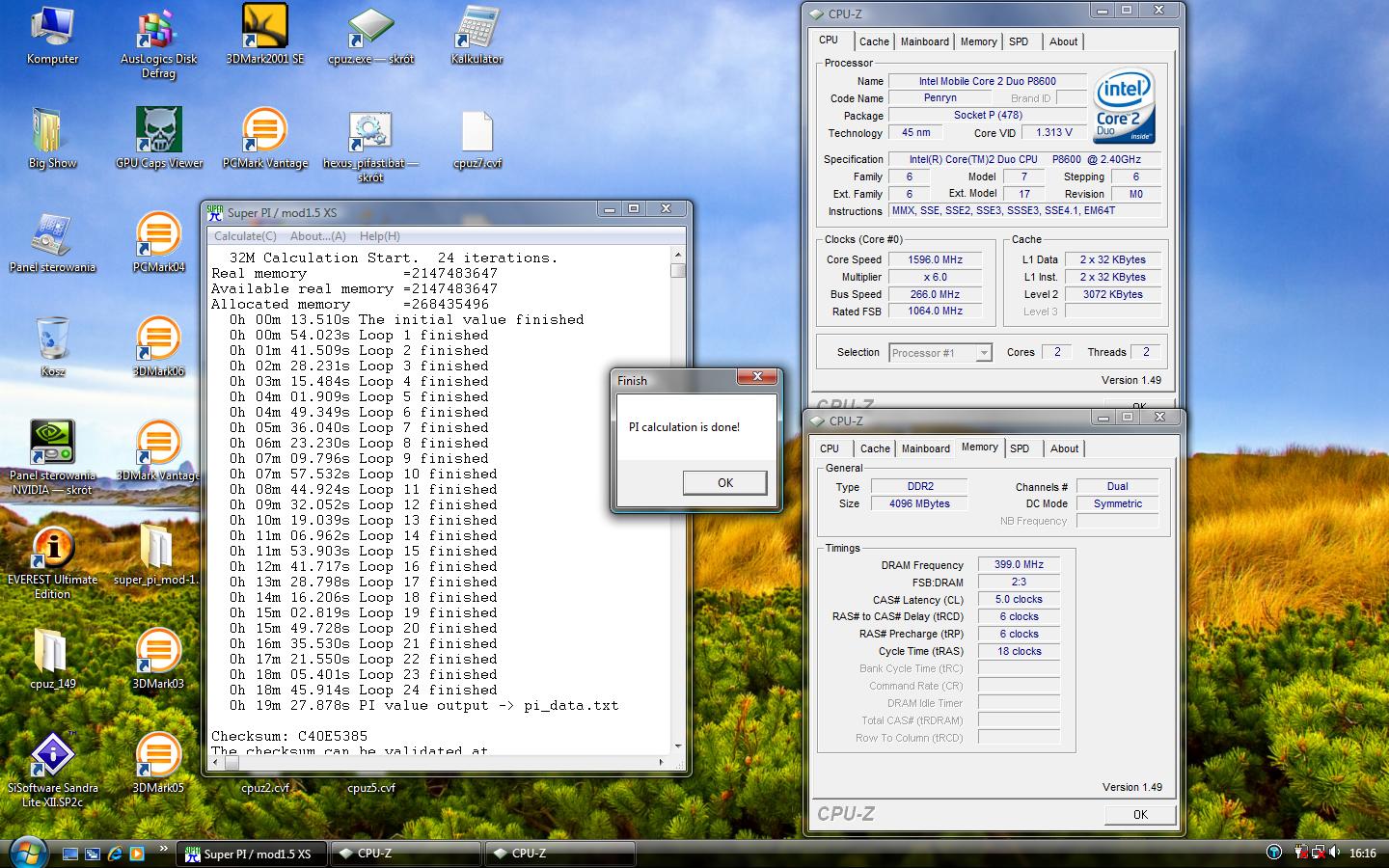Image resolution: width=1389 pixels, height=868 pixels.
Task: Open the cpuz_149 folder icon
Action: (52, 660)
